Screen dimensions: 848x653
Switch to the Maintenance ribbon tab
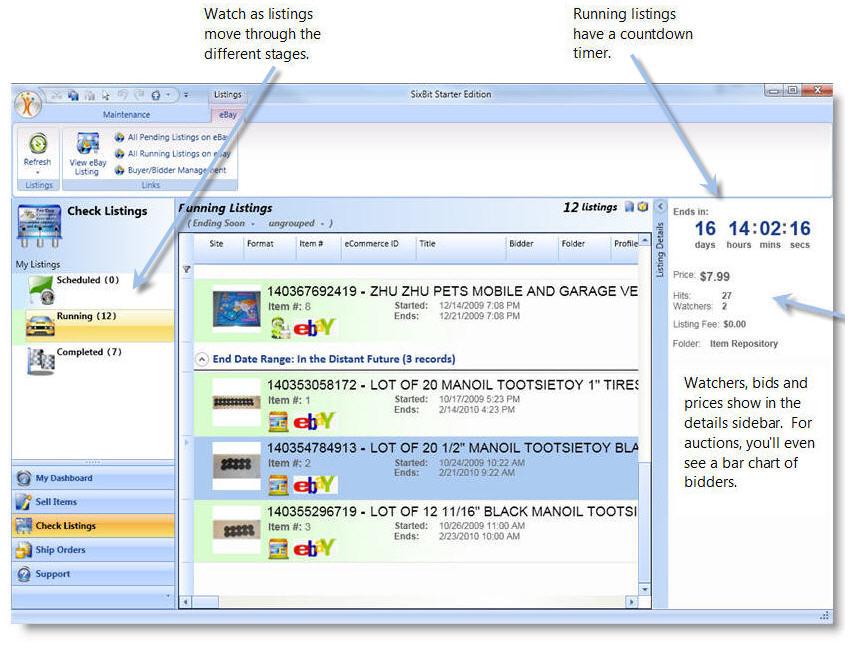(127, 115)
